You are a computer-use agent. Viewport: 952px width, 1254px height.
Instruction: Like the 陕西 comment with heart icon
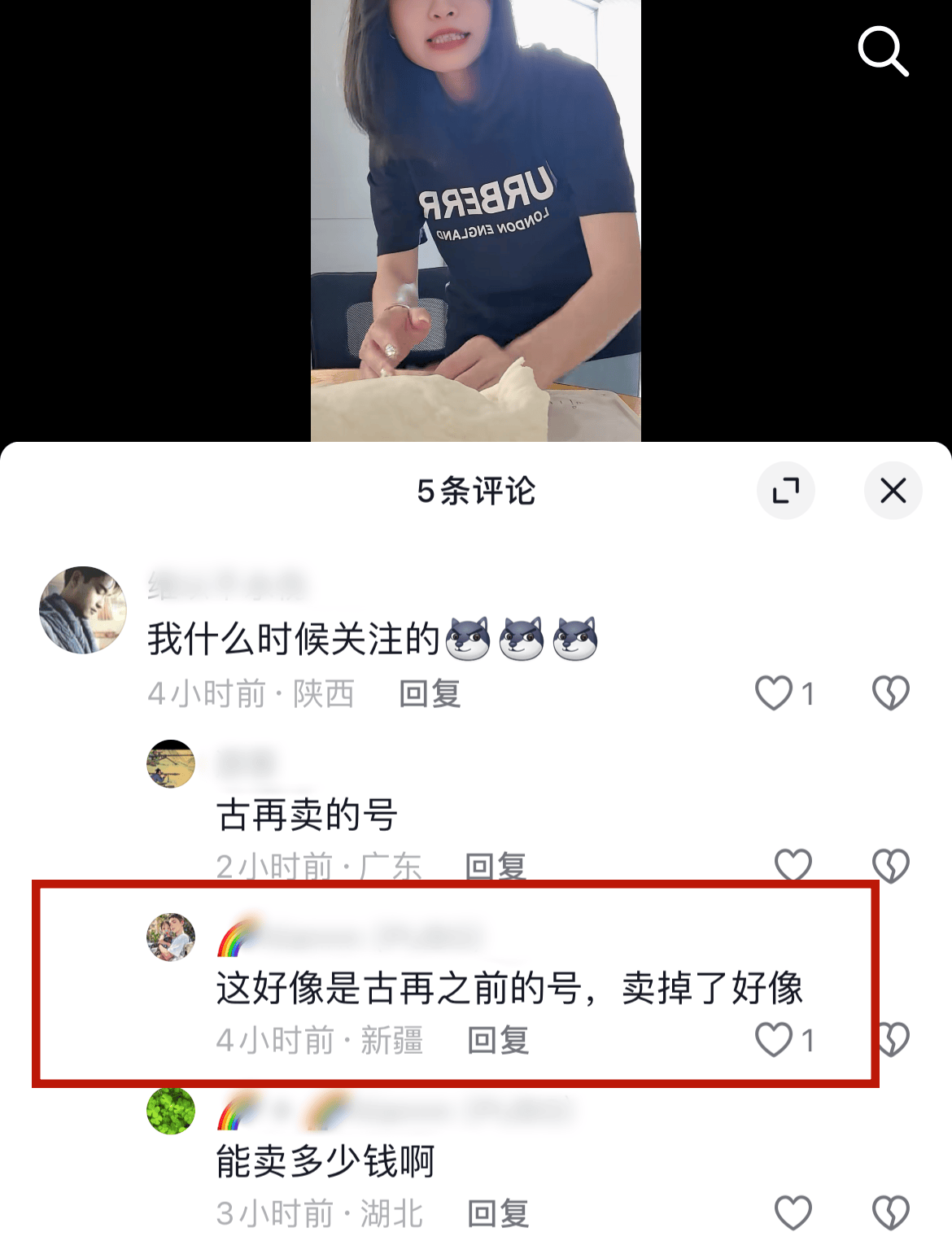[x=774, y=693]
